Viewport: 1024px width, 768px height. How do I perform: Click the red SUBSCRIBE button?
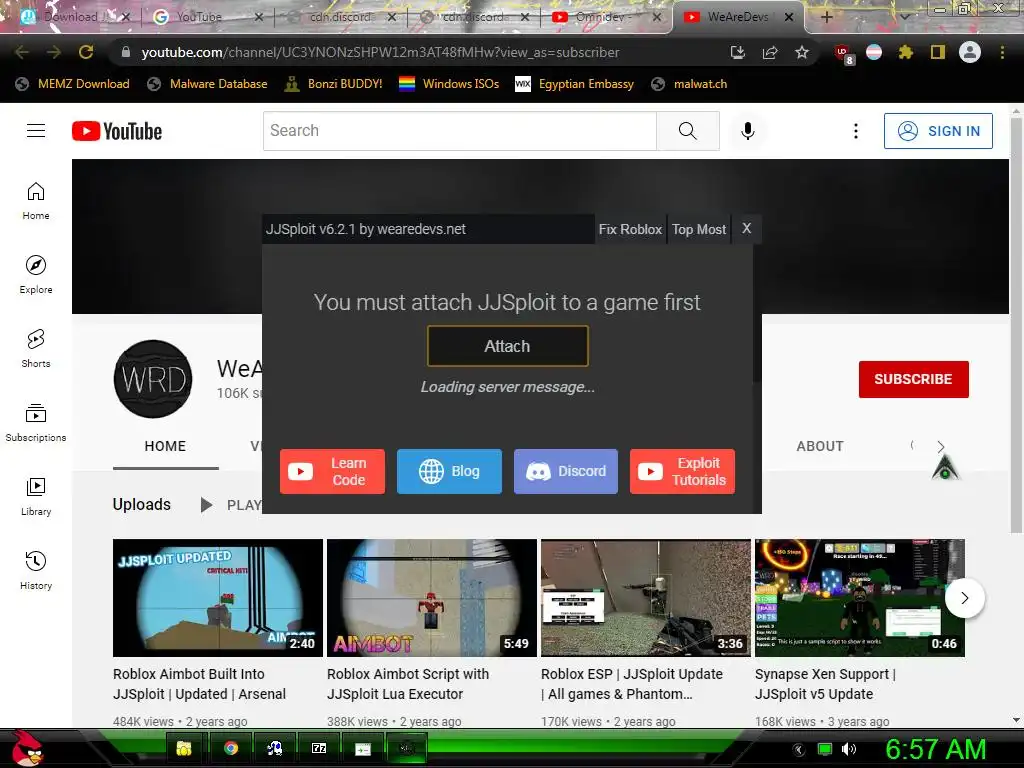913,379
